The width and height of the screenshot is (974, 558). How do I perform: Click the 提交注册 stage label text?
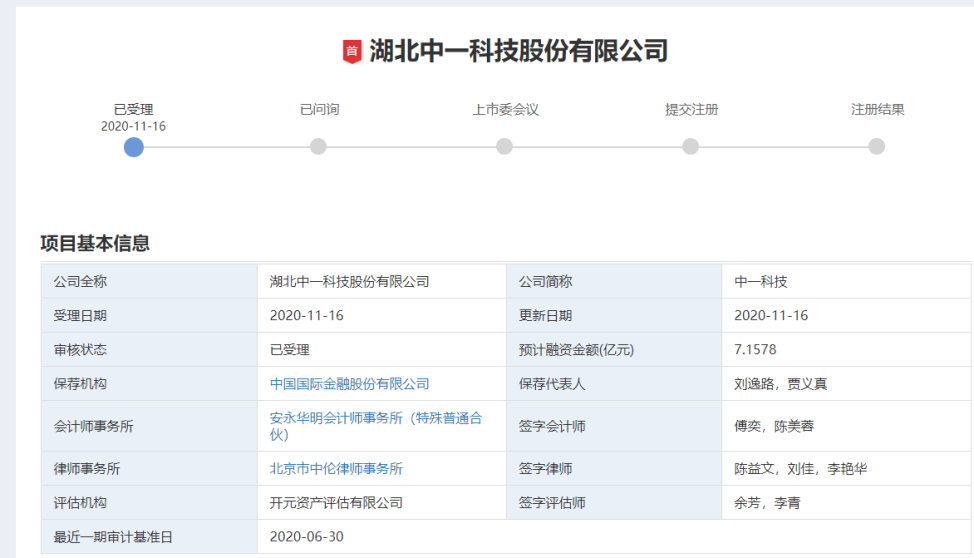[x=691, y=109]
